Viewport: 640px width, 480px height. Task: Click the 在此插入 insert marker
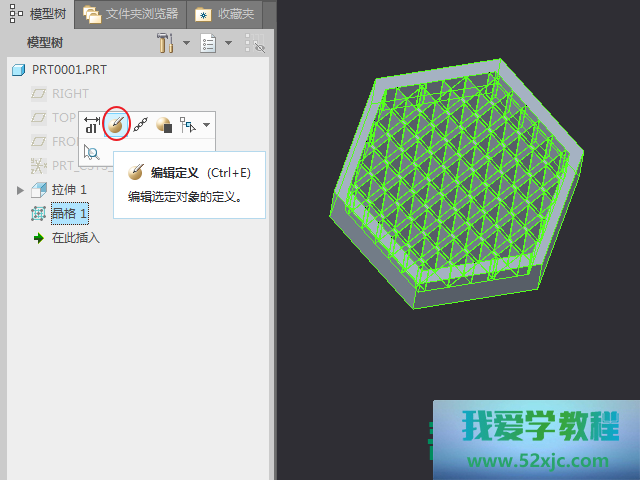click(x=75, y=238)
